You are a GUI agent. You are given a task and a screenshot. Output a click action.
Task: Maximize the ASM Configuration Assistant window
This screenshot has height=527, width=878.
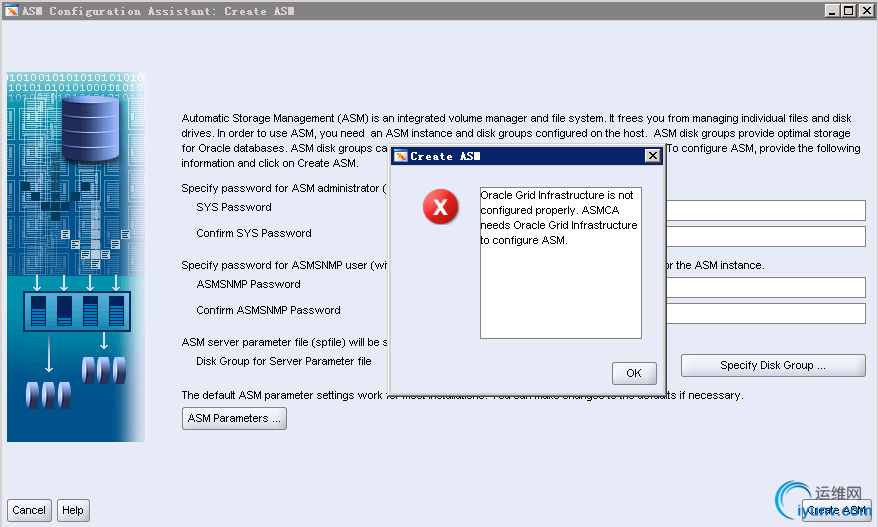[849, 11]
